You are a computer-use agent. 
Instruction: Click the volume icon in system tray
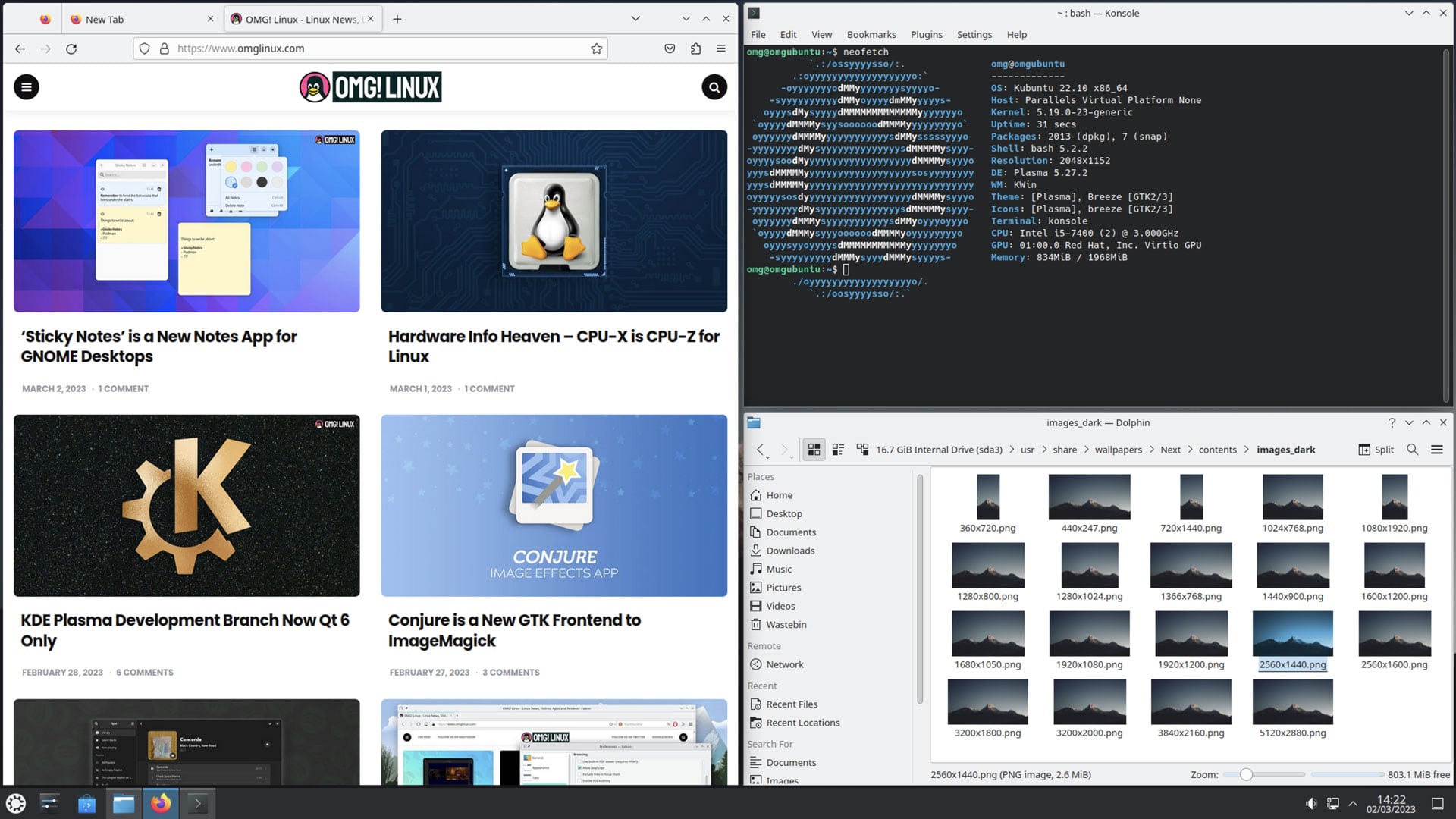(x=1311, y=804)
